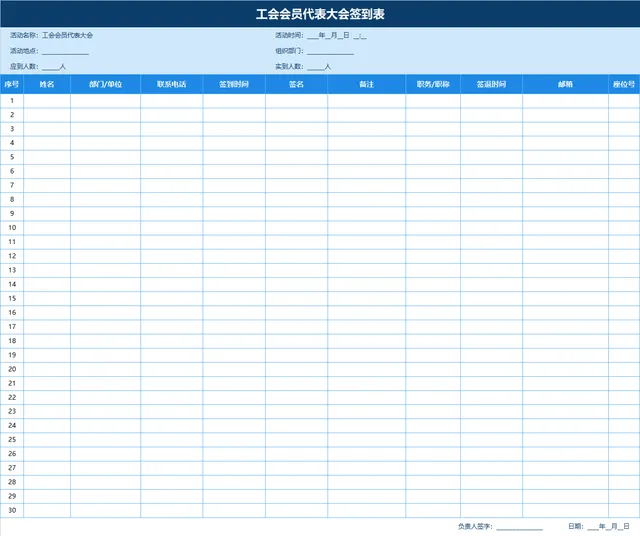Screen dimensions: 640x536
Task: Click row number 13
Action: (x=12, y=270)
